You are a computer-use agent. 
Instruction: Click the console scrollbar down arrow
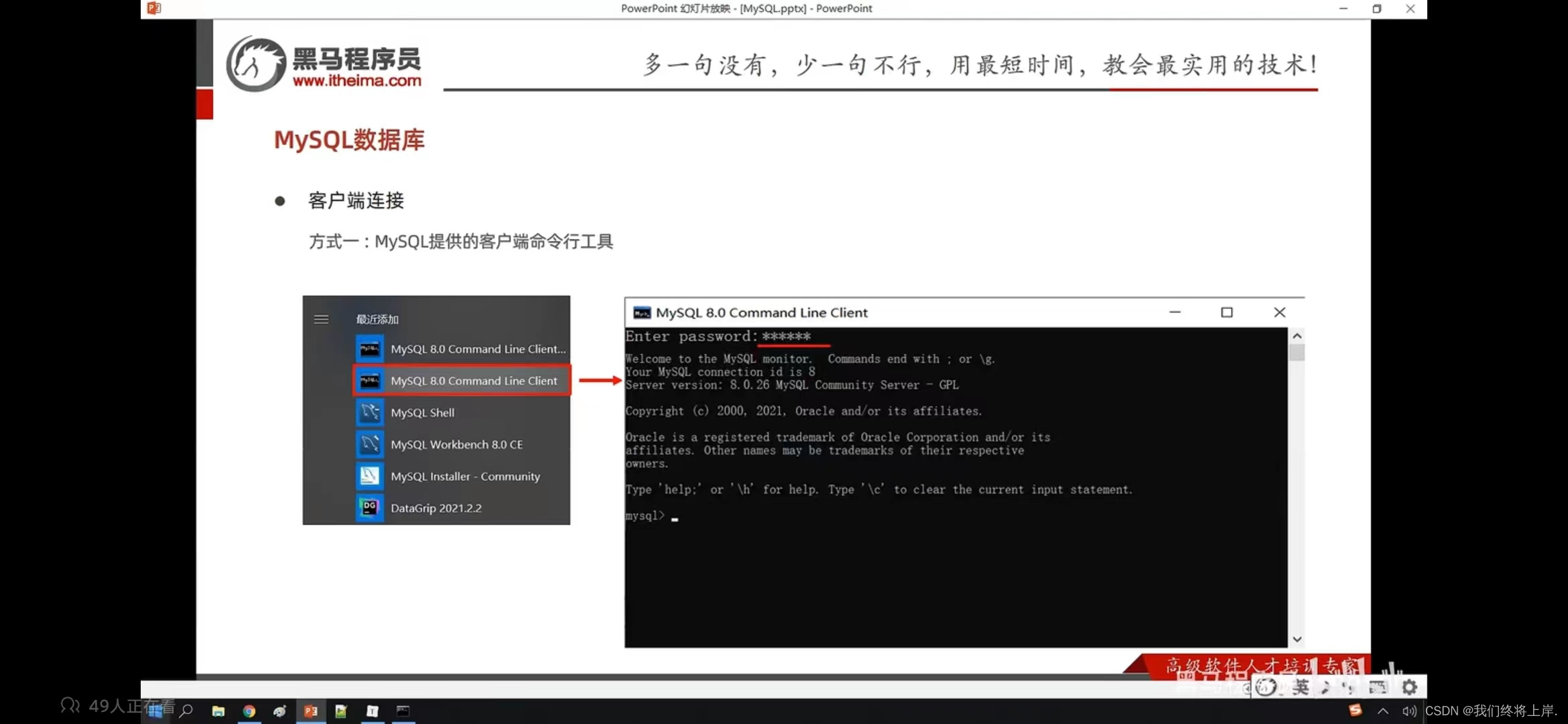tap(1297, 640)
